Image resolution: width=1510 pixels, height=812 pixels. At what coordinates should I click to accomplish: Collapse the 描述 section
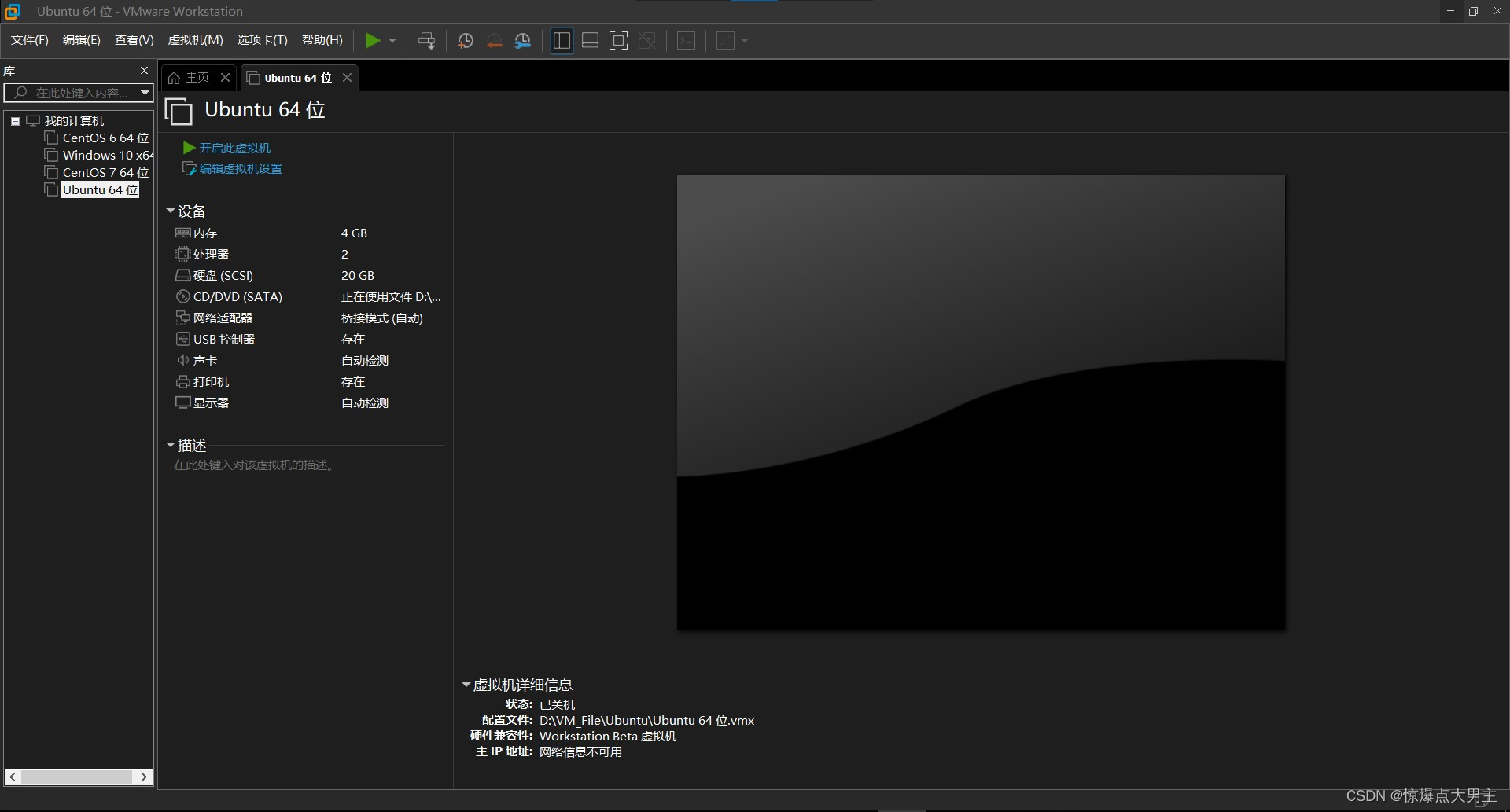coord(171,445)
